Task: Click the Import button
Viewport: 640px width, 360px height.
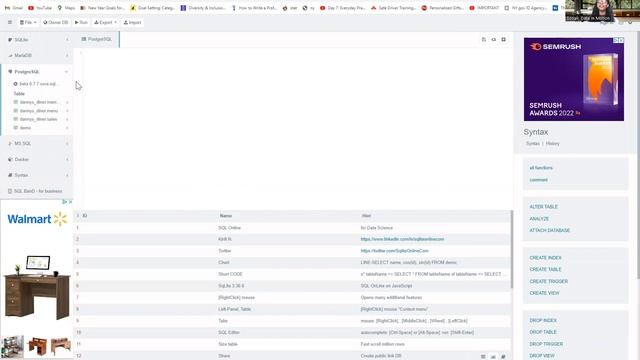Action: click(132, 22)
